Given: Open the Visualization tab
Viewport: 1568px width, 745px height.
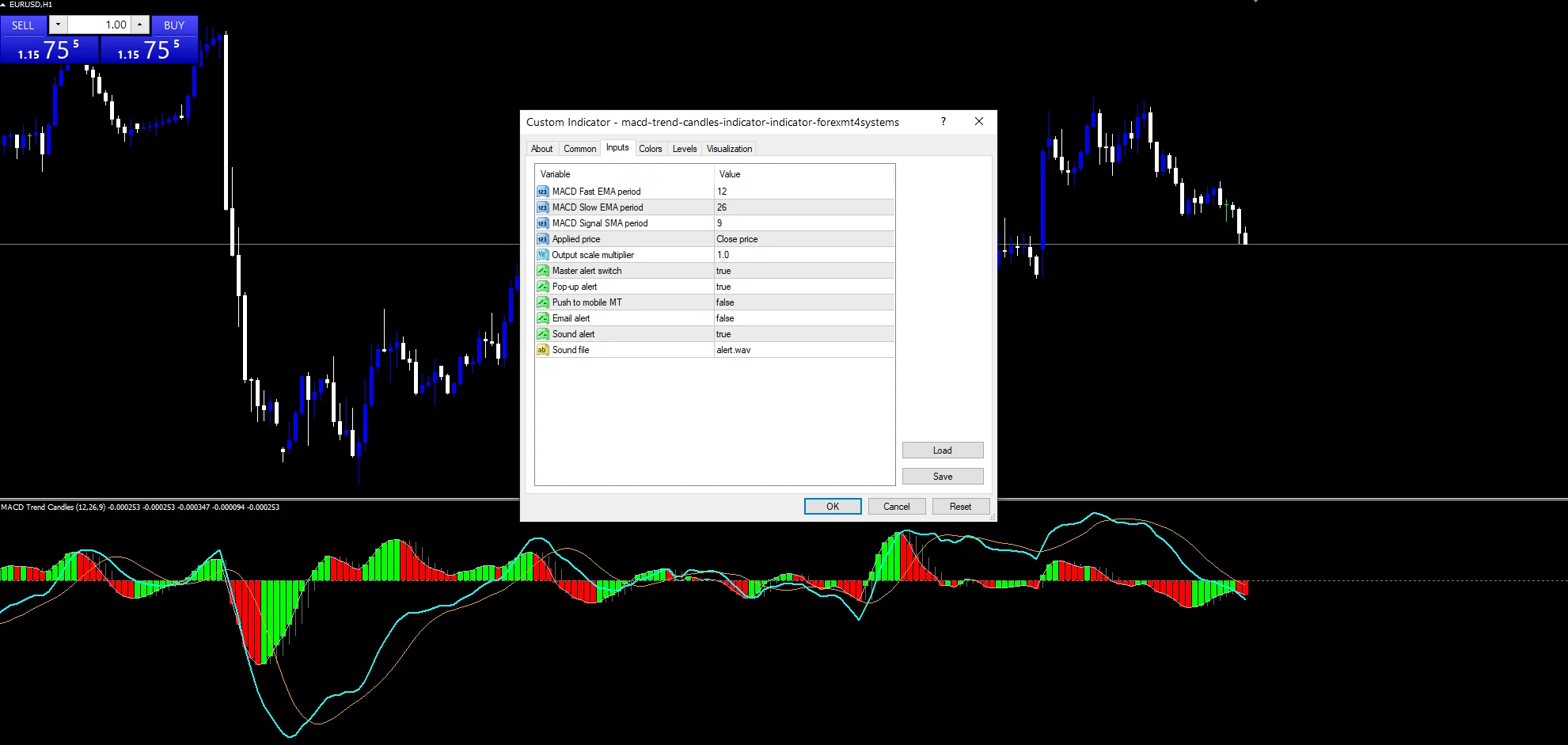Looking at the screenshot, I should [730, 149].
